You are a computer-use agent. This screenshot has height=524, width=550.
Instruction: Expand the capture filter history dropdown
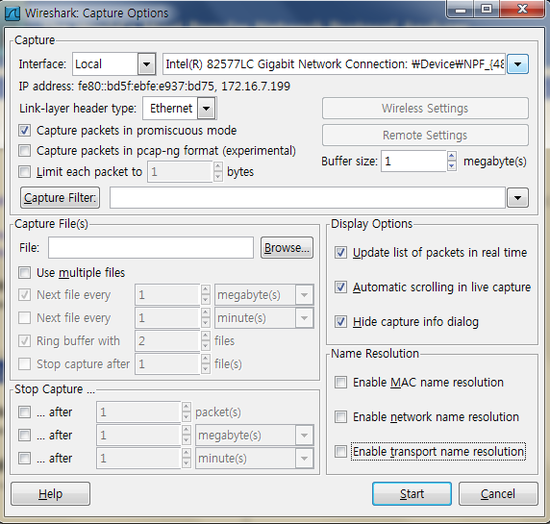pos(518,198)
